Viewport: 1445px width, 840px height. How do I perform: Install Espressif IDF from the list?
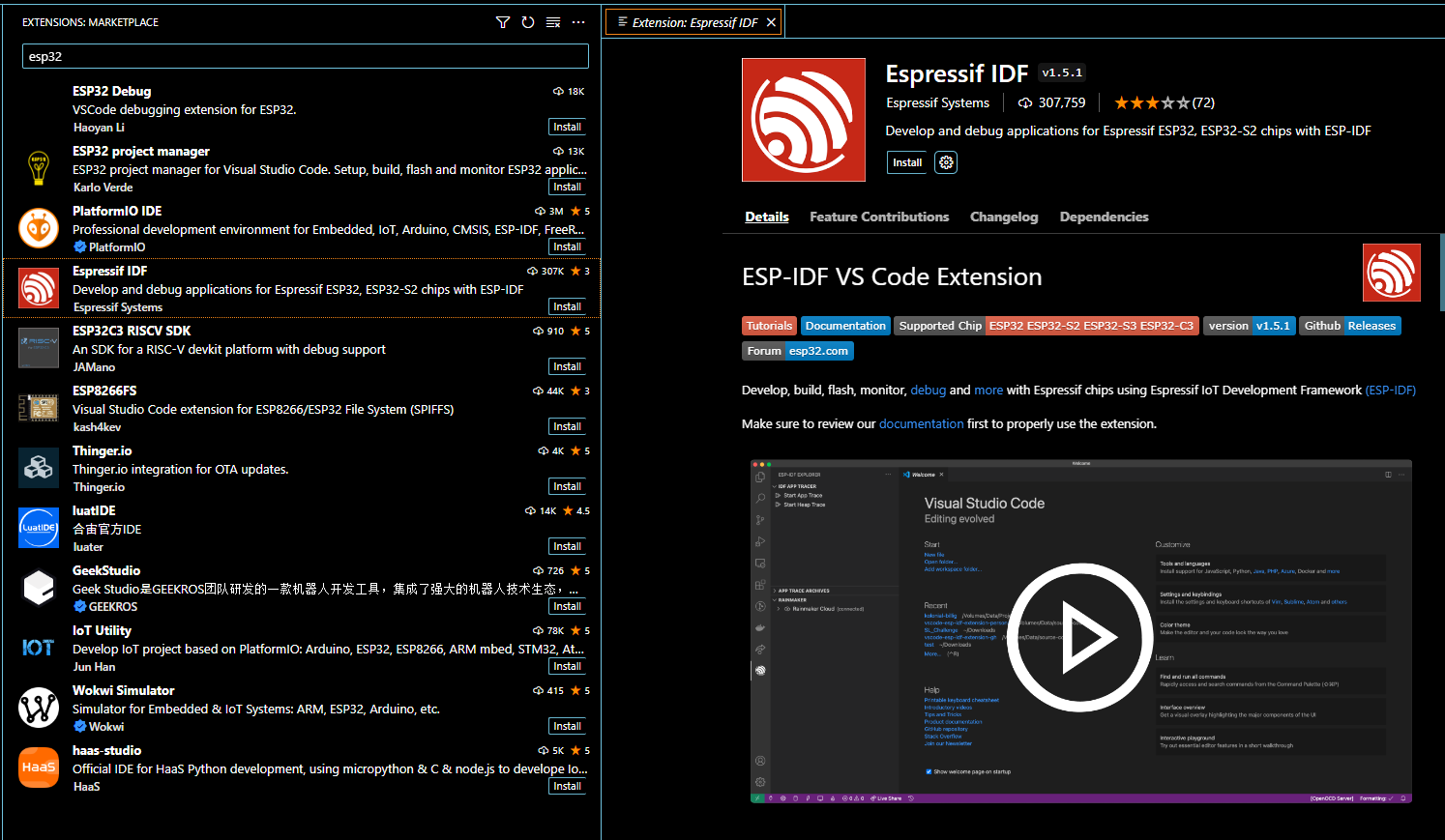coord(567,306)
